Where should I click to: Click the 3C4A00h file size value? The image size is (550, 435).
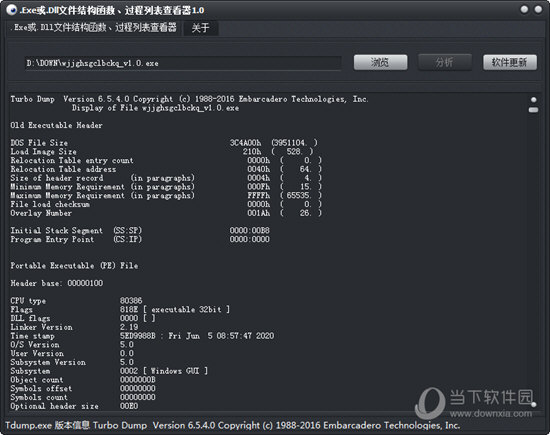pyautogui.click(x=245, y=143)
